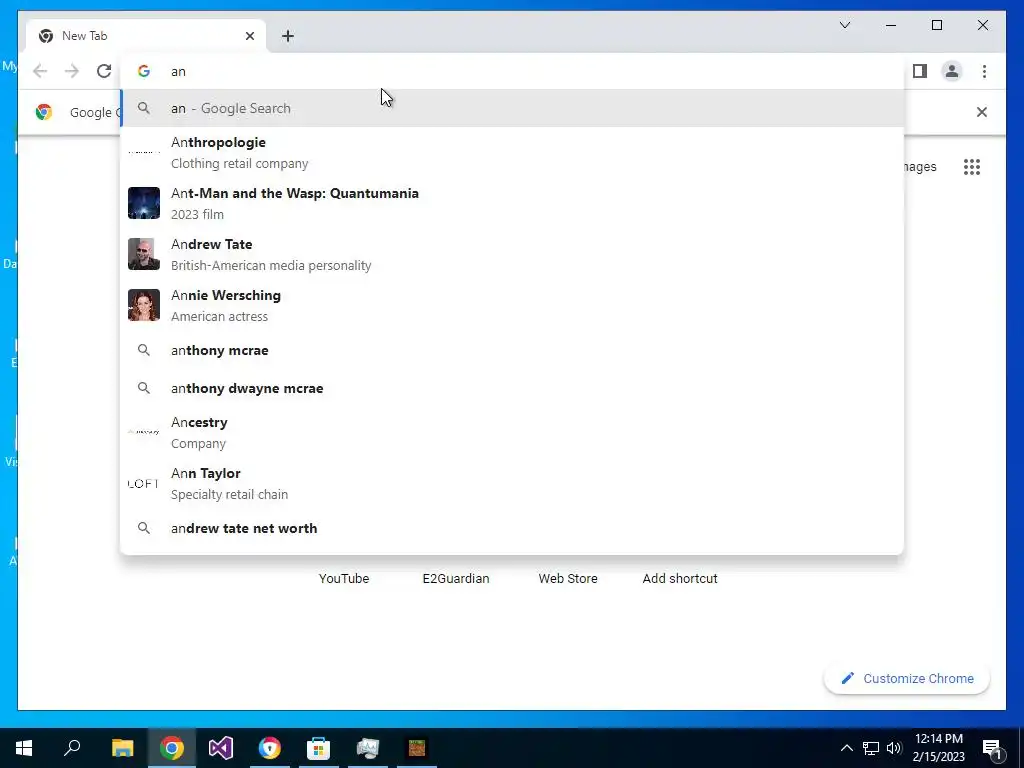Pick 'anthony dwayne mcrae' suggestion
The image size is (1024, 768).
[512, 389]
